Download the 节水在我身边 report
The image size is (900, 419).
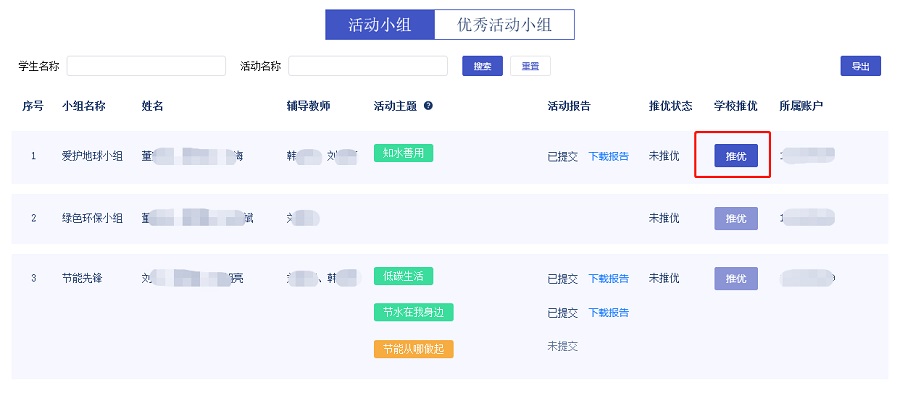click(x=608, y=313)
